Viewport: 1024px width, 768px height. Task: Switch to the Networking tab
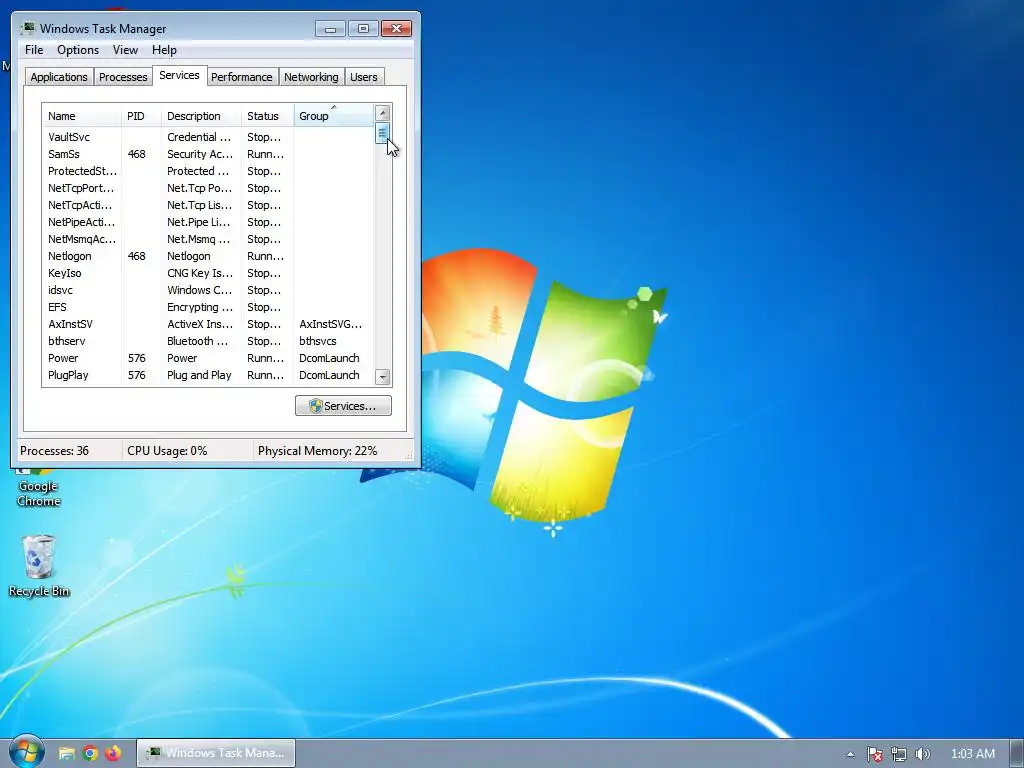click(x=311, y=76)
